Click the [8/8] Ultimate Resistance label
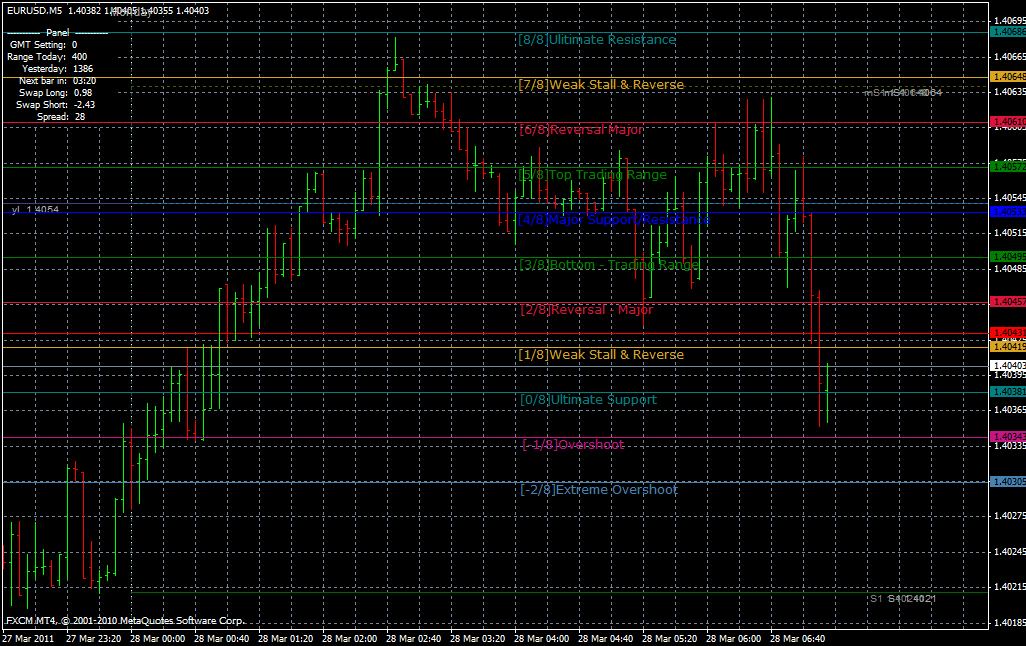The image size is (1026, 646). [596, 39]
